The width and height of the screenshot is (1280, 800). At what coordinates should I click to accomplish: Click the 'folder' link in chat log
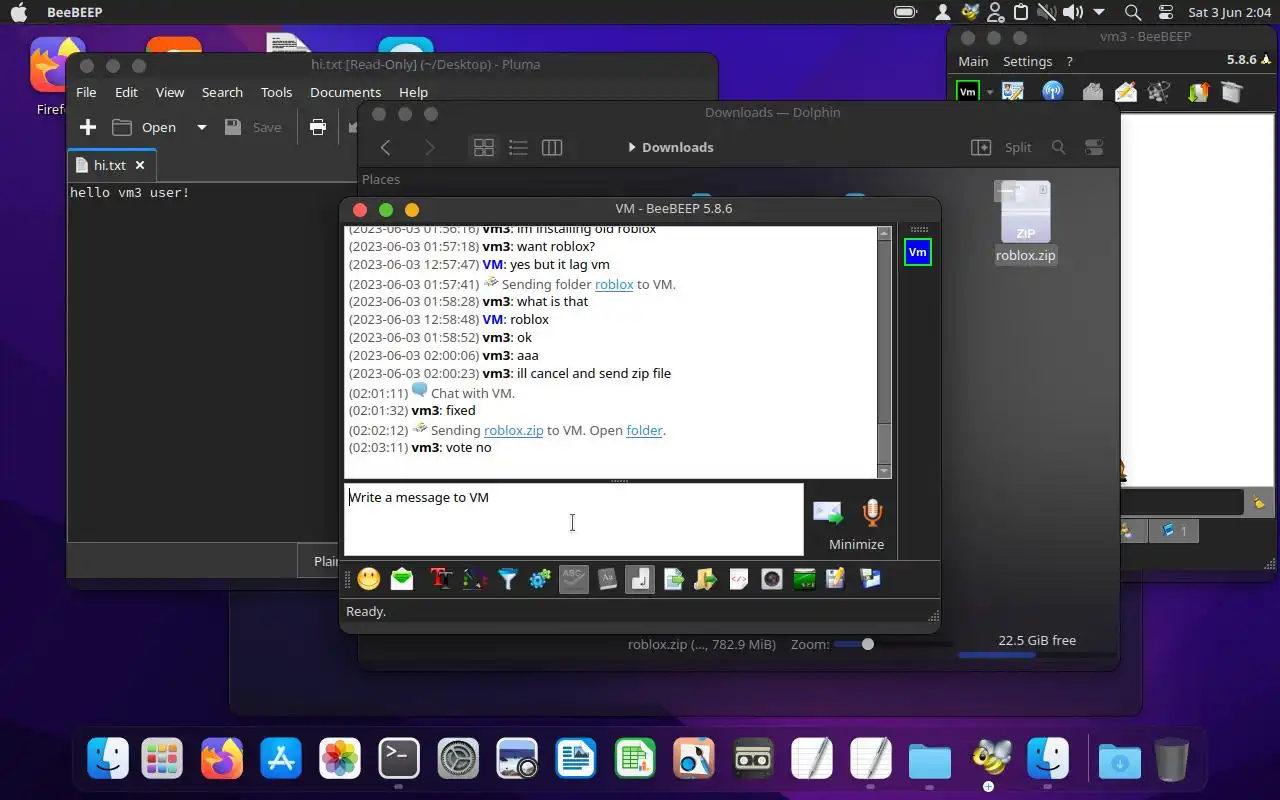pos(644,430)
